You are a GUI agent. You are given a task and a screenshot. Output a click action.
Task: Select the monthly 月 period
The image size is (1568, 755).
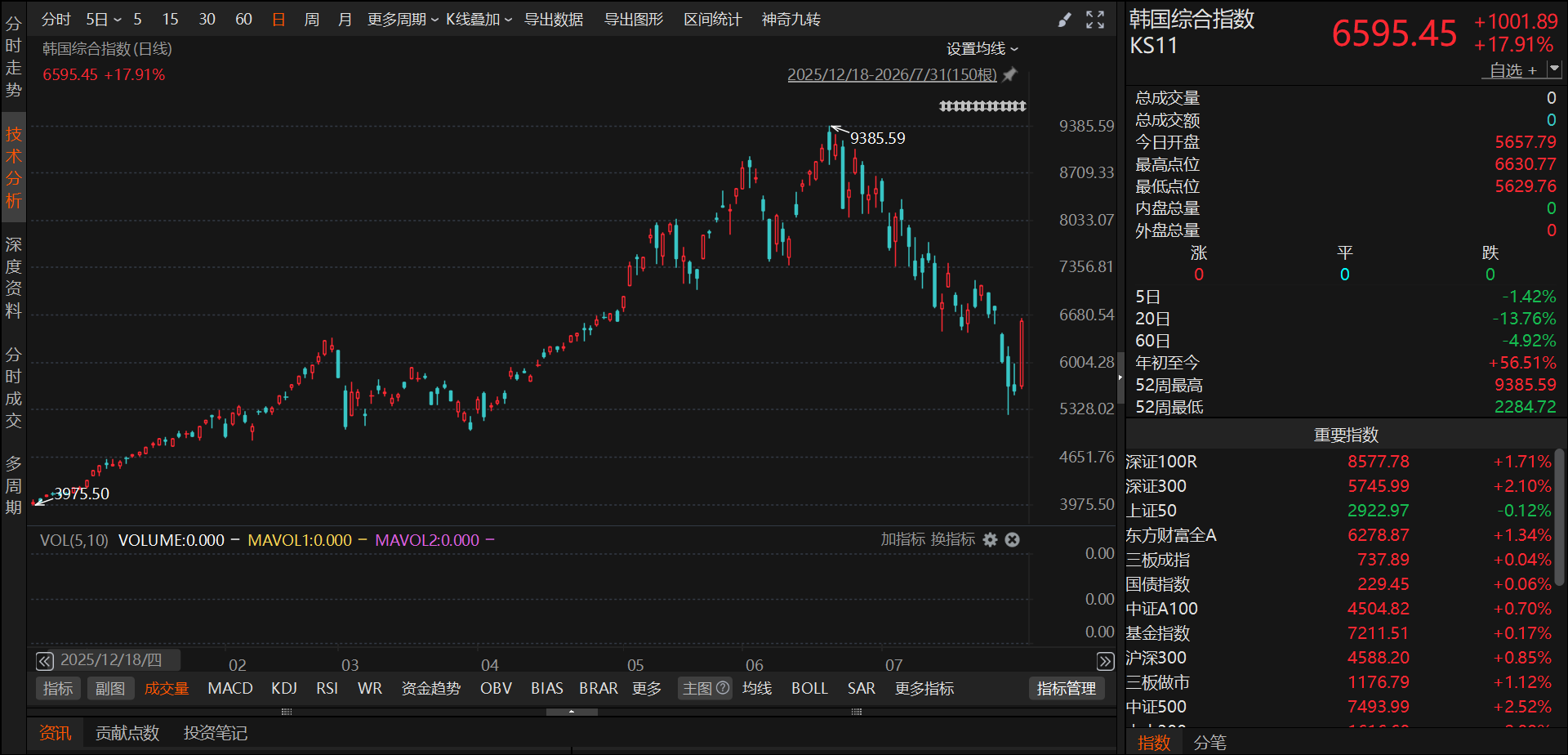click(x=345, y=19)
